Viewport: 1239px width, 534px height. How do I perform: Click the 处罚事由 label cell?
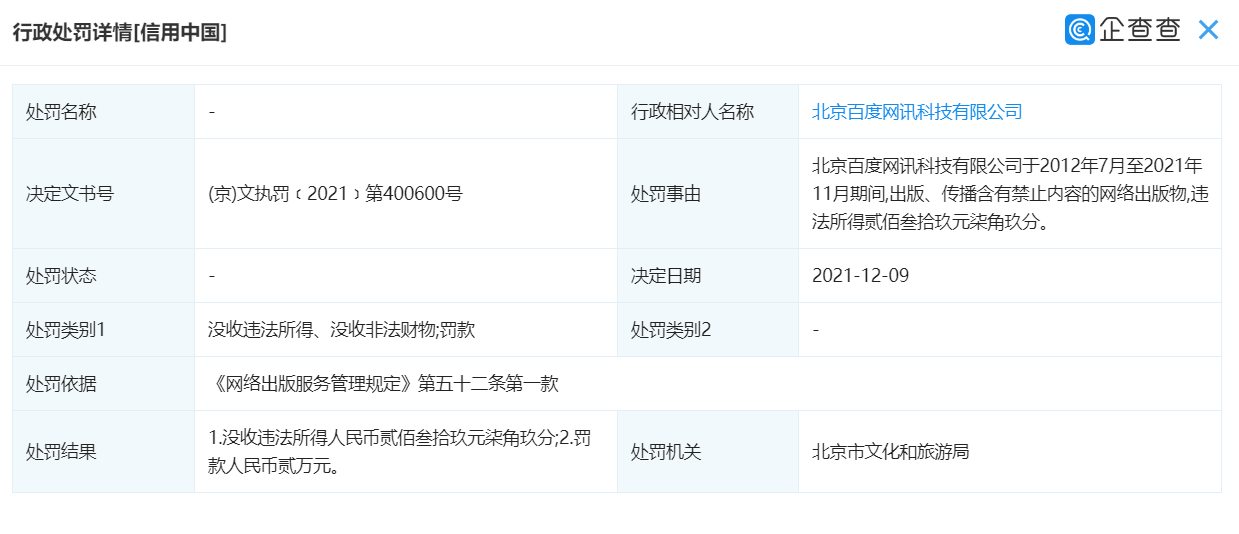708,194
